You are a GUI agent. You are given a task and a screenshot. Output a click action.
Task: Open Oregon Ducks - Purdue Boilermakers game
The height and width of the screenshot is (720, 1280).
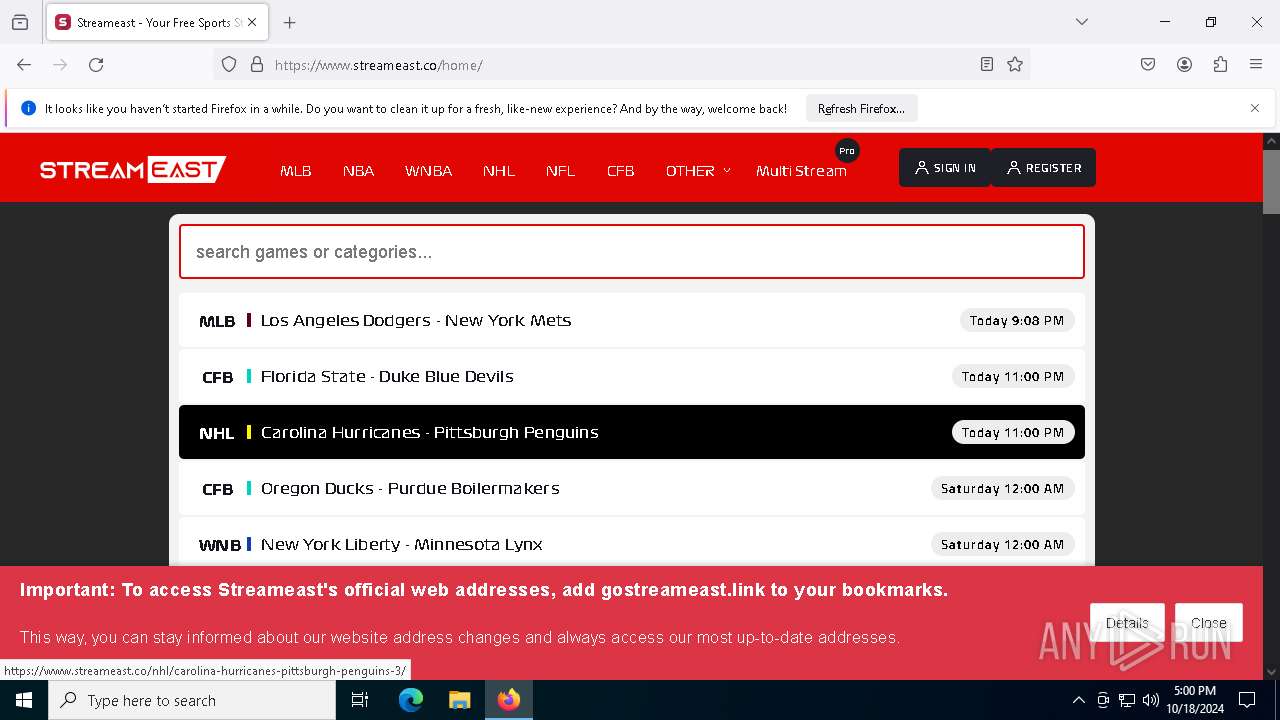[x=632, y=489]
